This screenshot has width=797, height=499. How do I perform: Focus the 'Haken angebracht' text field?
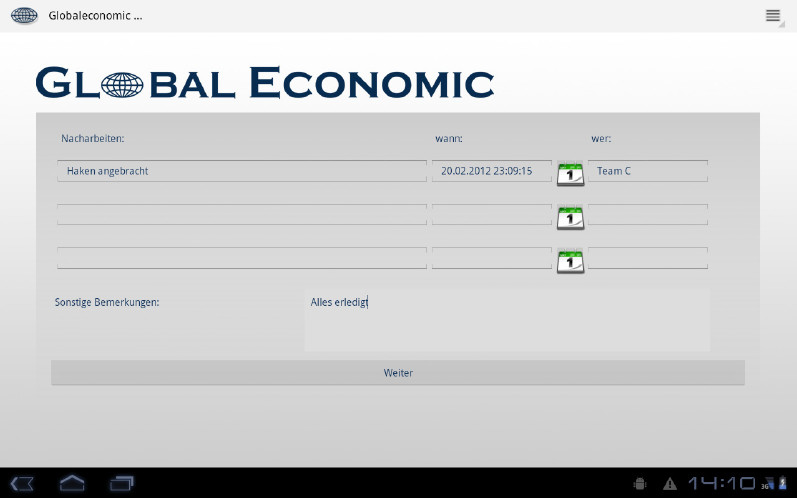pos(242,171)
